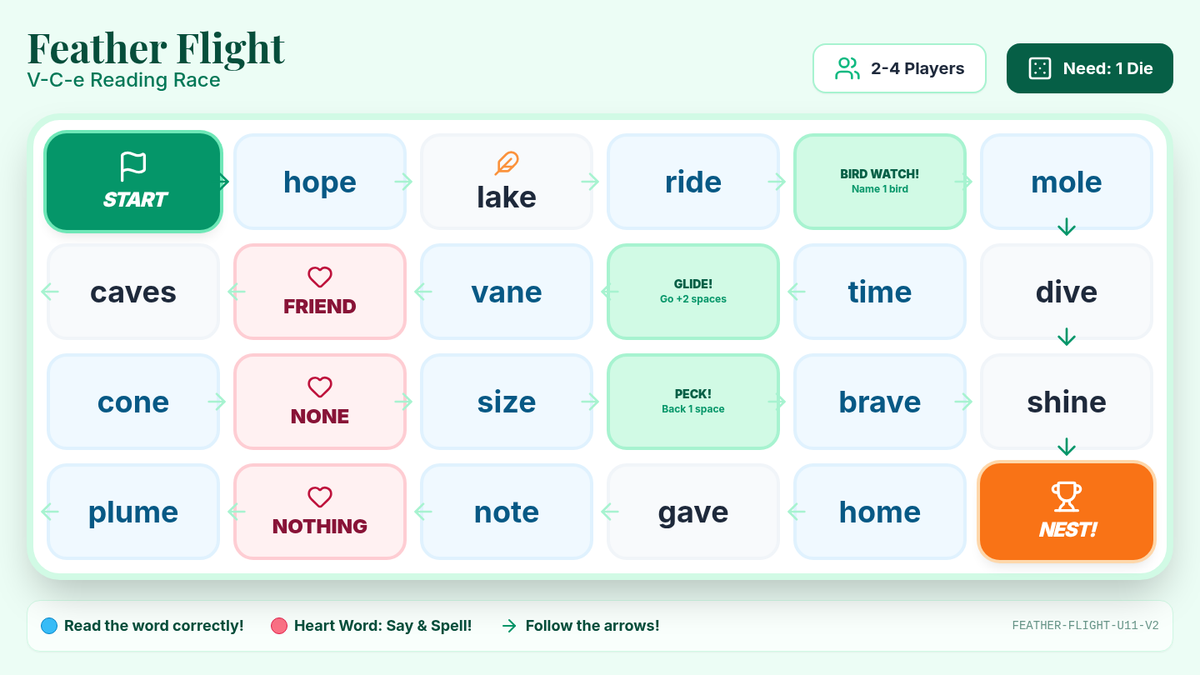
Task: Click the red Heart Word legend dot
Action: coord(279,626)
